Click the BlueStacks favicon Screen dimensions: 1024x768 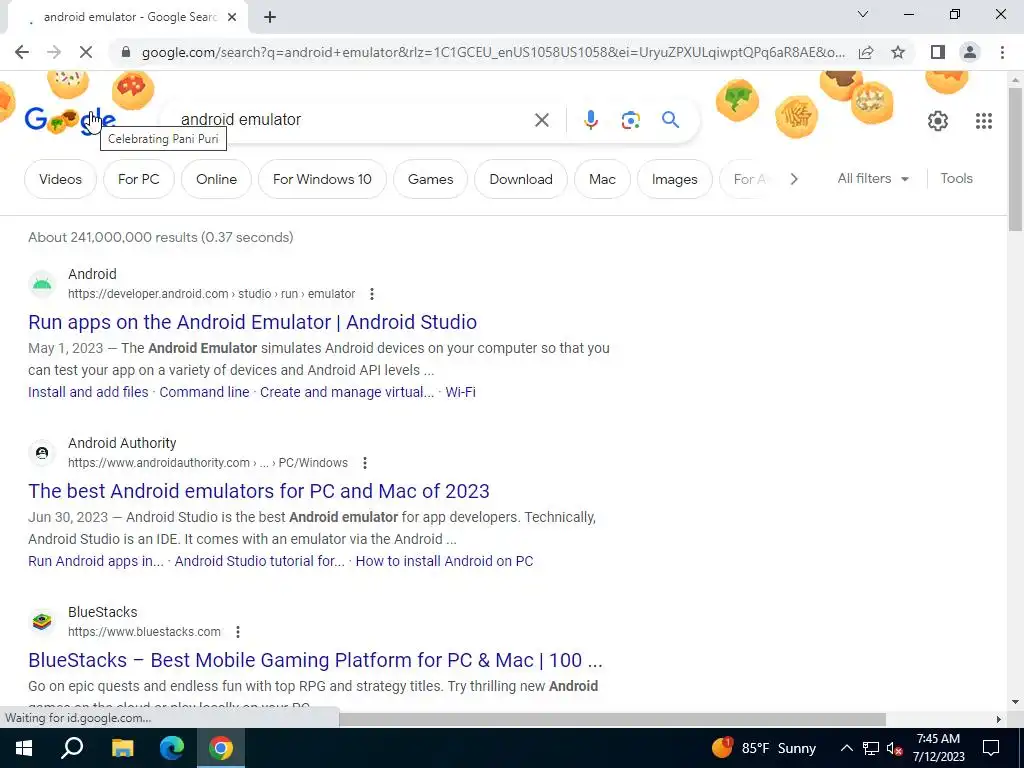42,622
